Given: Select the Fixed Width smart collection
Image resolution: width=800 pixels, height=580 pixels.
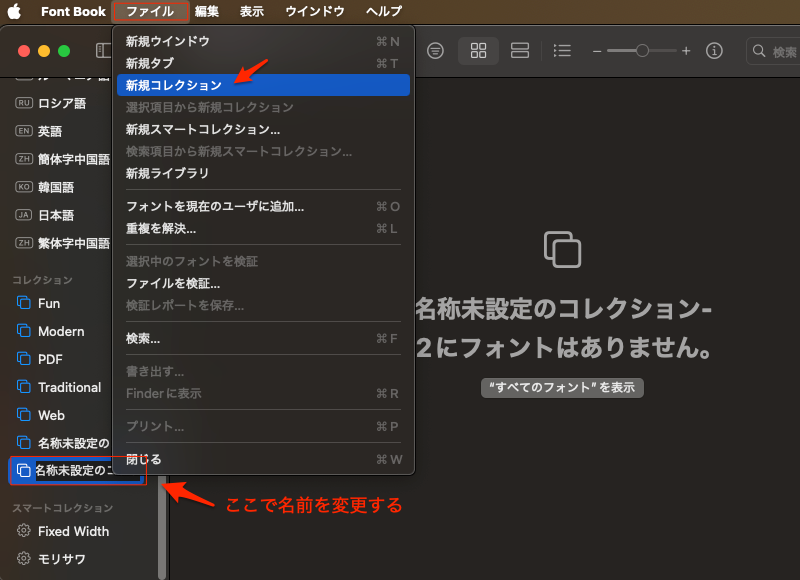Looking at the screenshot, I should [x=73, y=531].
